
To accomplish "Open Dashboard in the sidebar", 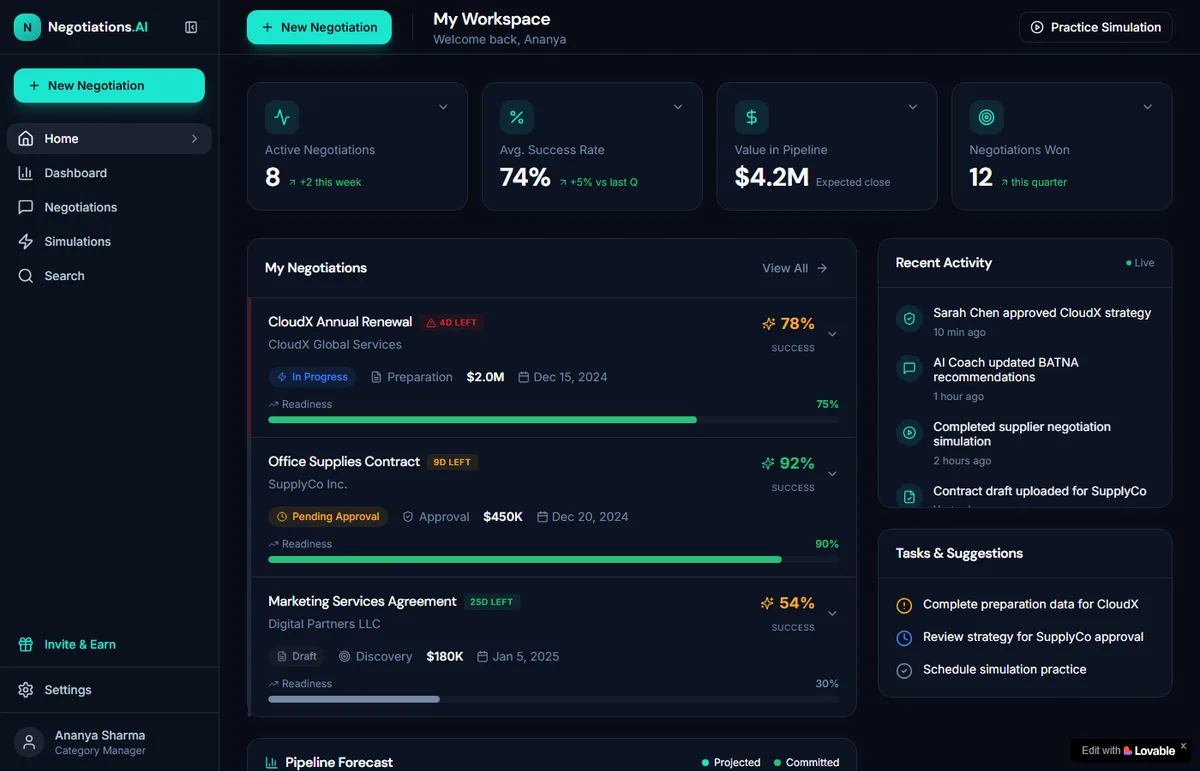I will click(109, 173).
